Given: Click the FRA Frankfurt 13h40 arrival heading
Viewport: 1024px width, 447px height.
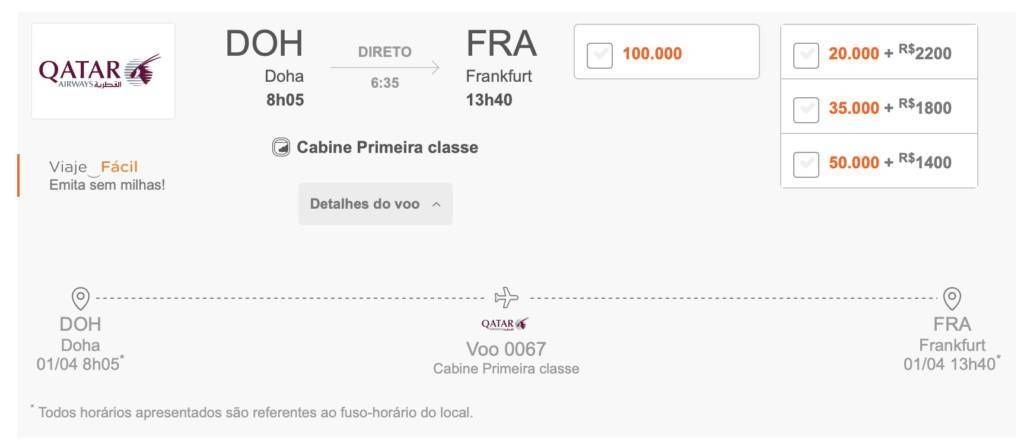Looking at the screenshot, I should (502, 69).
